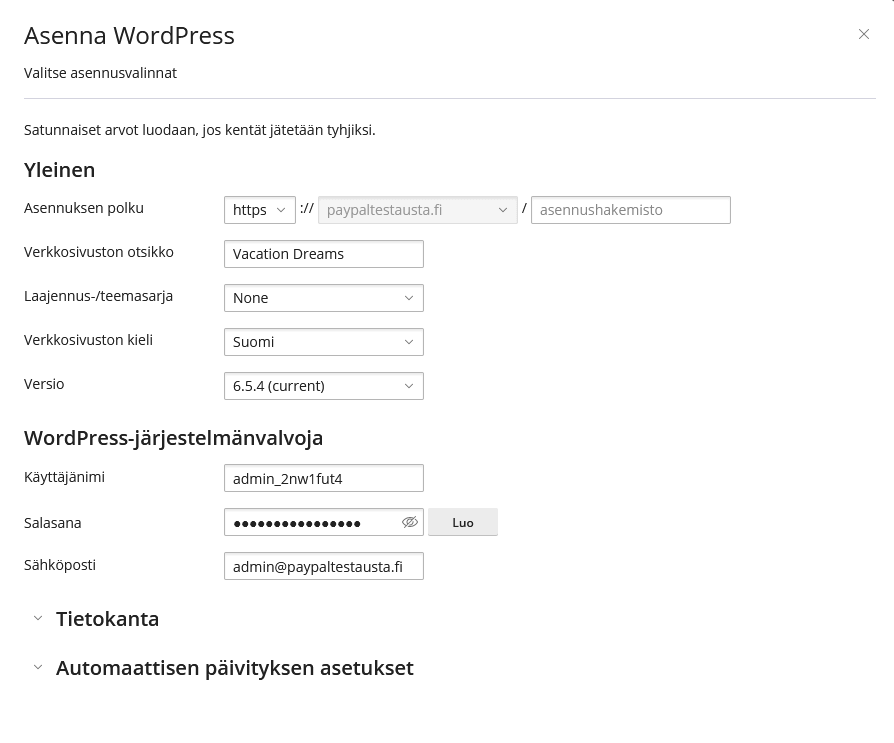Click the Käyttäjänimi field with admin_2nw1fut4

tap(323, 478)
